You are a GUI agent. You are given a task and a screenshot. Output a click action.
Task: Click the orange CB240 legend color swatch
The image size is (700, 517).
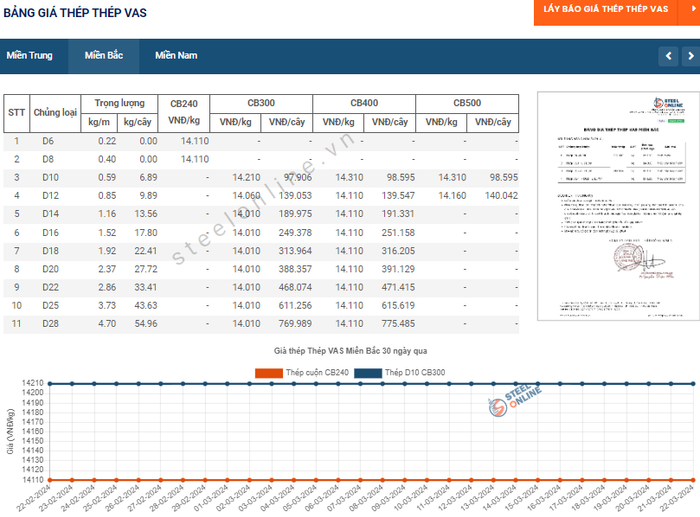pyautogui.click(x=268, y=372)
